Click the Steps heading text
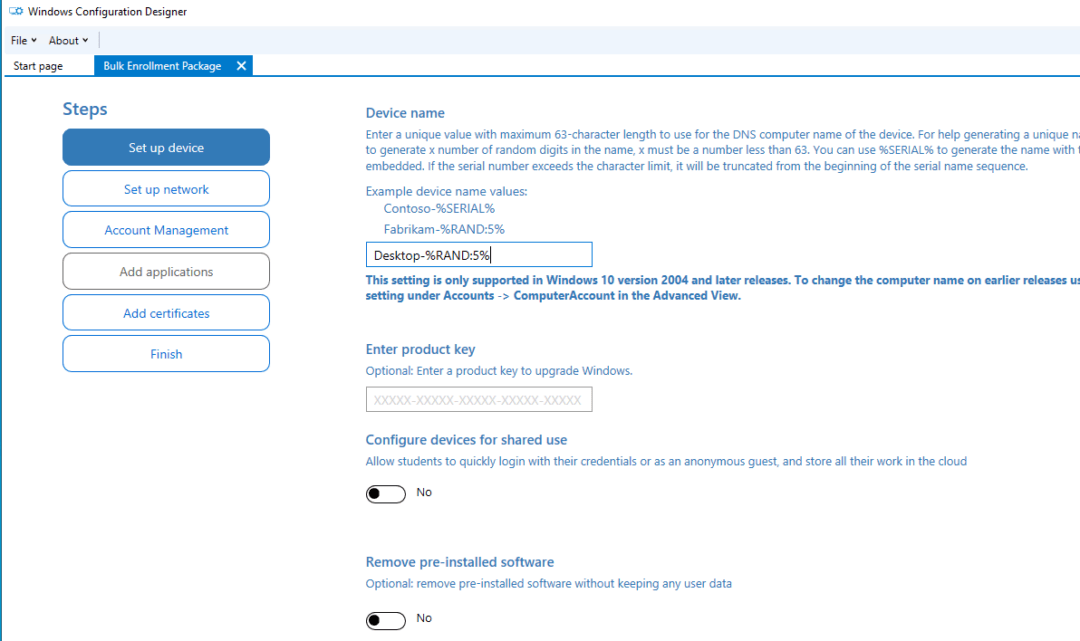The width and height of the screenshot is (1080, 641). 84,109
